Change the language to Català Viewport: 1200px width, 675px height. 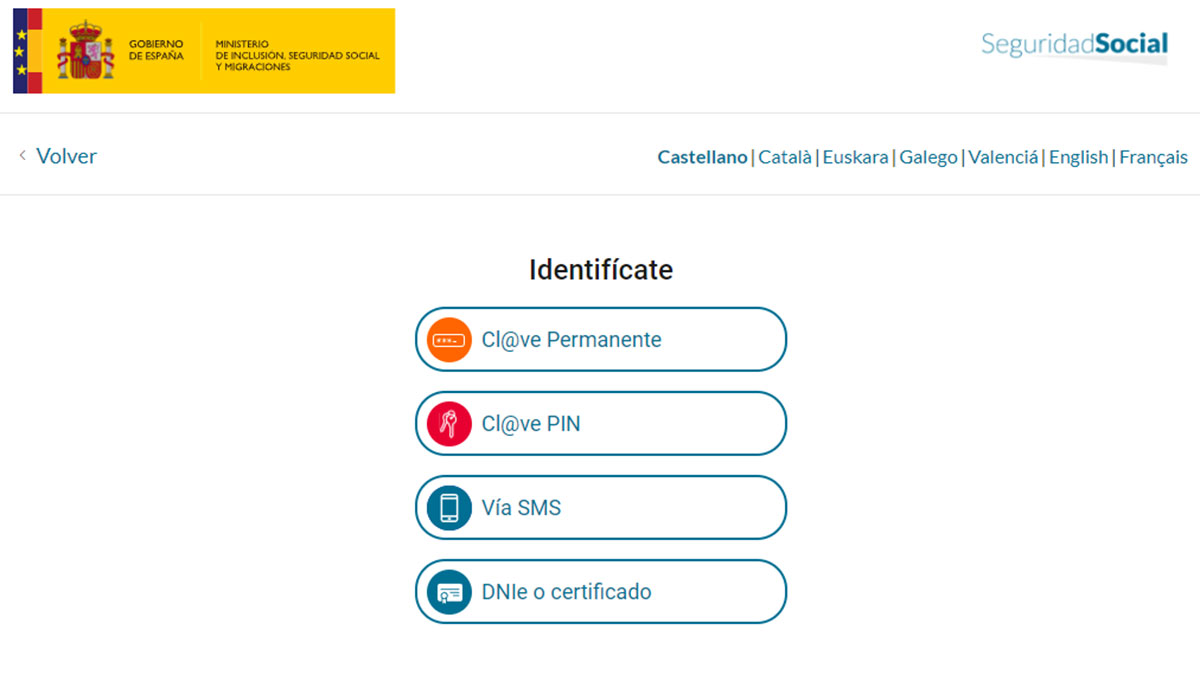click(x=785, y=157)
